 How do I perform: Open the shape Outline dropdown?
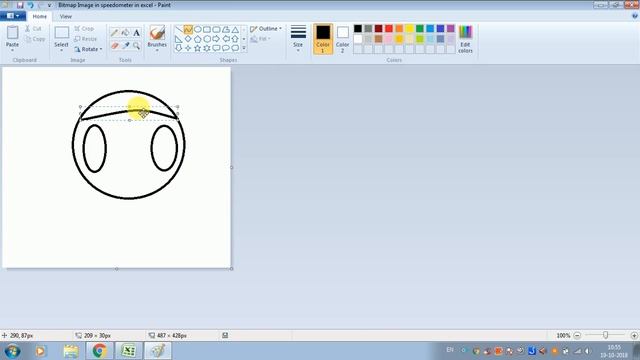266,29
